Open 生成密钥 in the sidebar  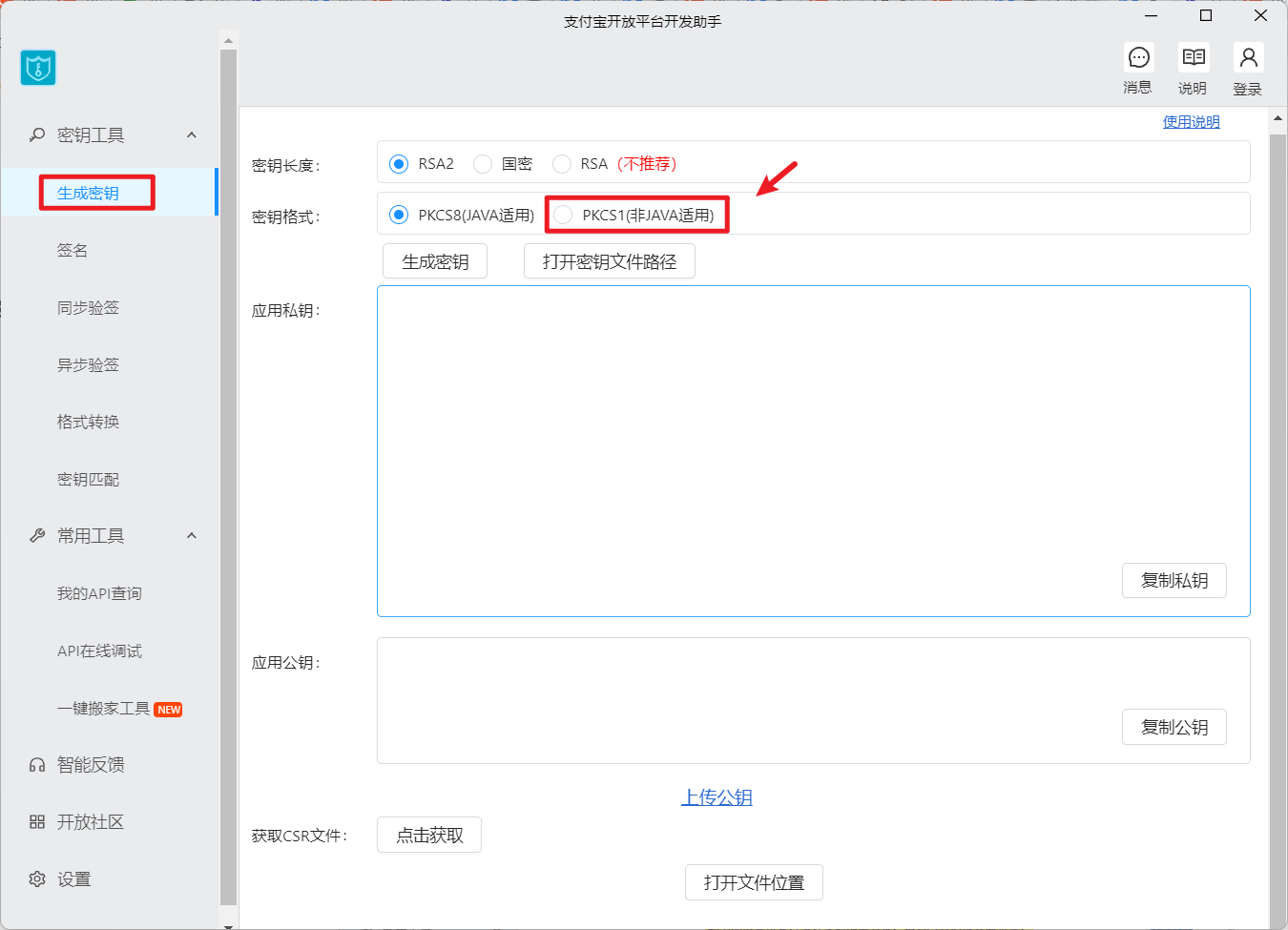[109, 193]
